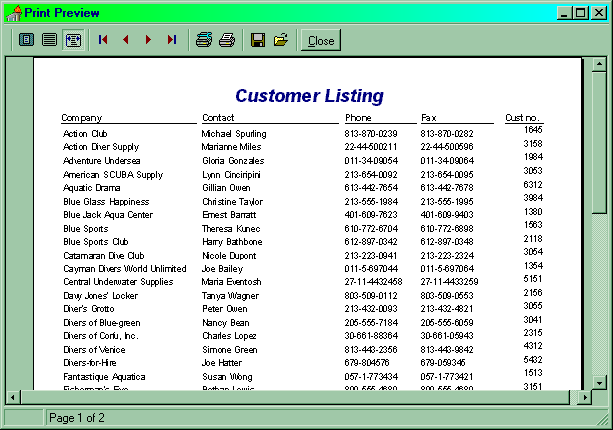Click 'Divers of Venice' entry
This screenshot has height=430, width=613.
pos(94,350)
